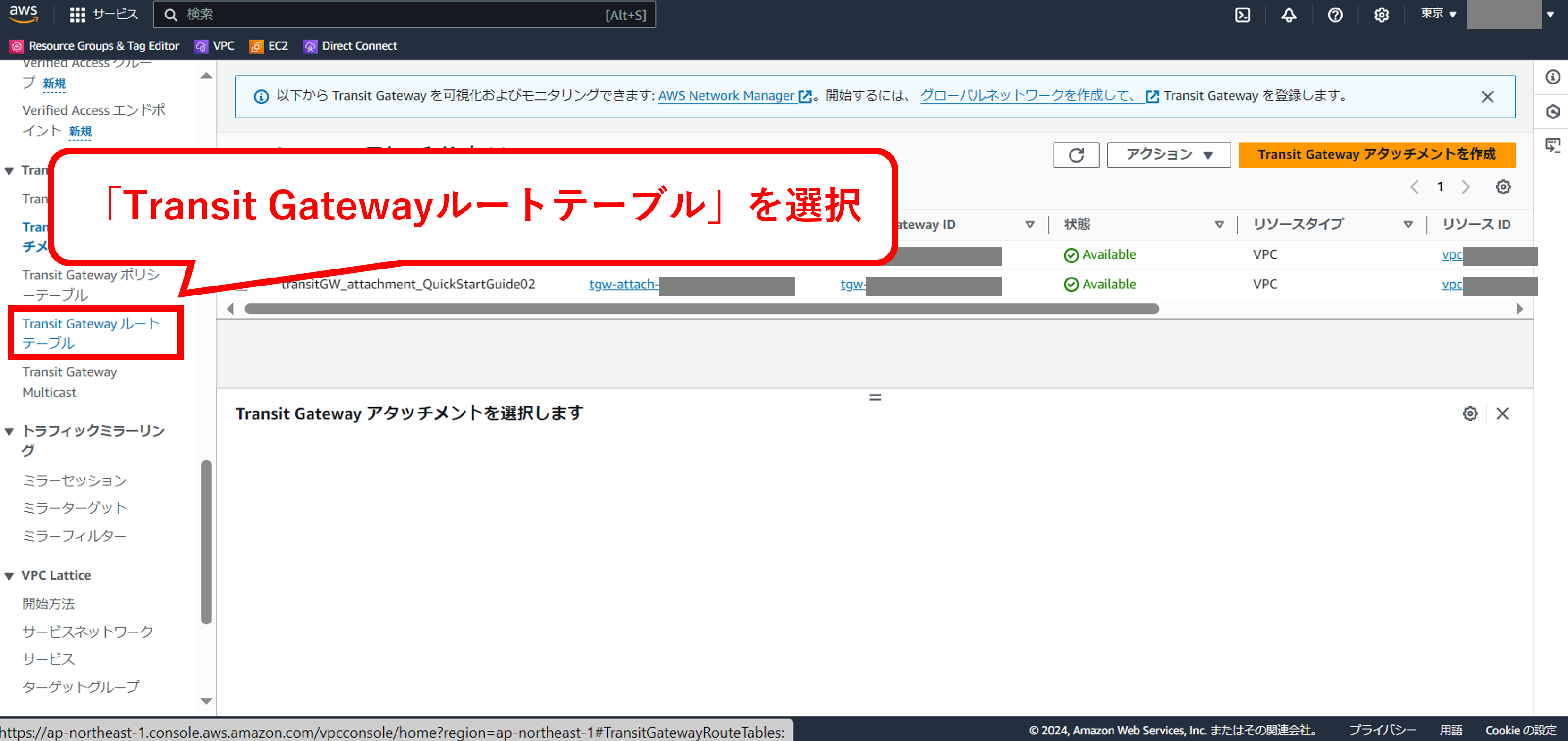Open the feedback icon on right rail
This screenshot has height=741, width=1568.
pyautogui.click(x=1552, y=145)
